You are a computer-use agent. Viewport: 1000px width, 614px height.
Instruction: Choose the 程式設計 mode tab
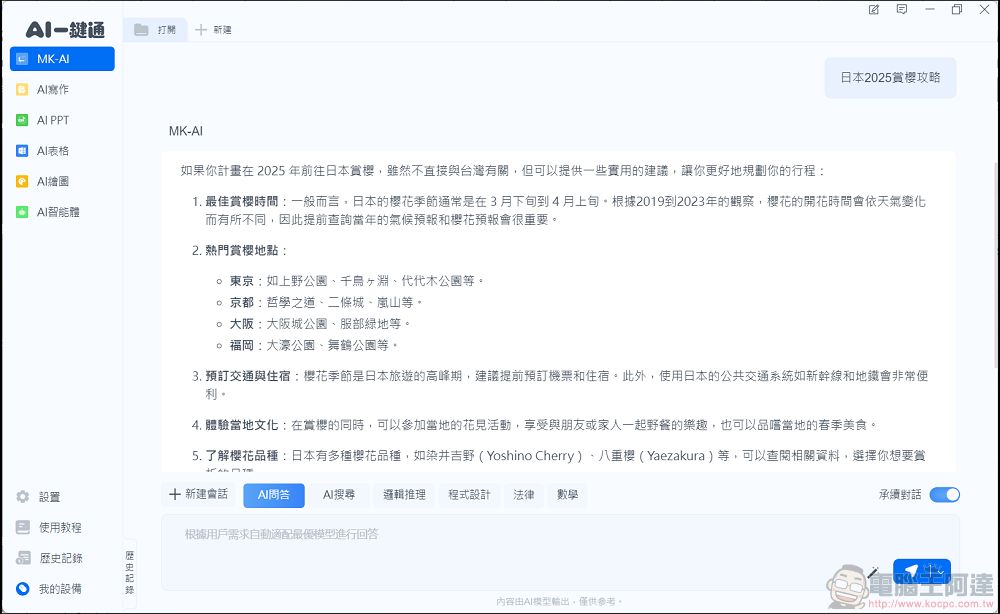coord(469,494)
